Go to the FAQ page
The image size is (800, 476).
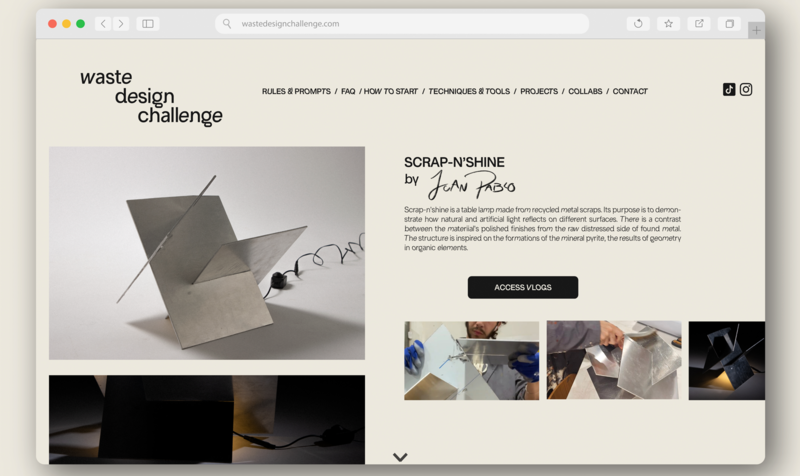[x=348, y=91]
